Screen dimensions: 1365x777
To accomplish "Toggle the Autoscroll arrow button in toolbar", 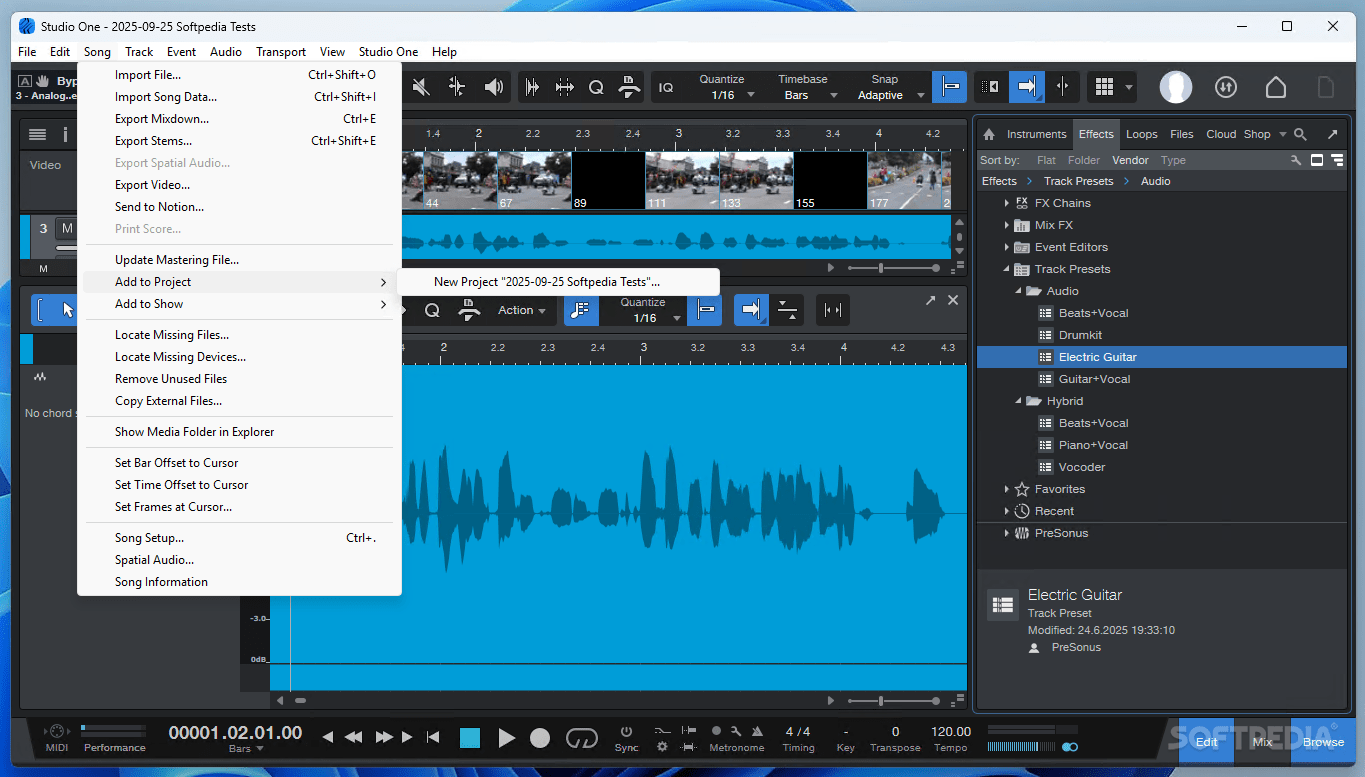I will (1027, 87).
